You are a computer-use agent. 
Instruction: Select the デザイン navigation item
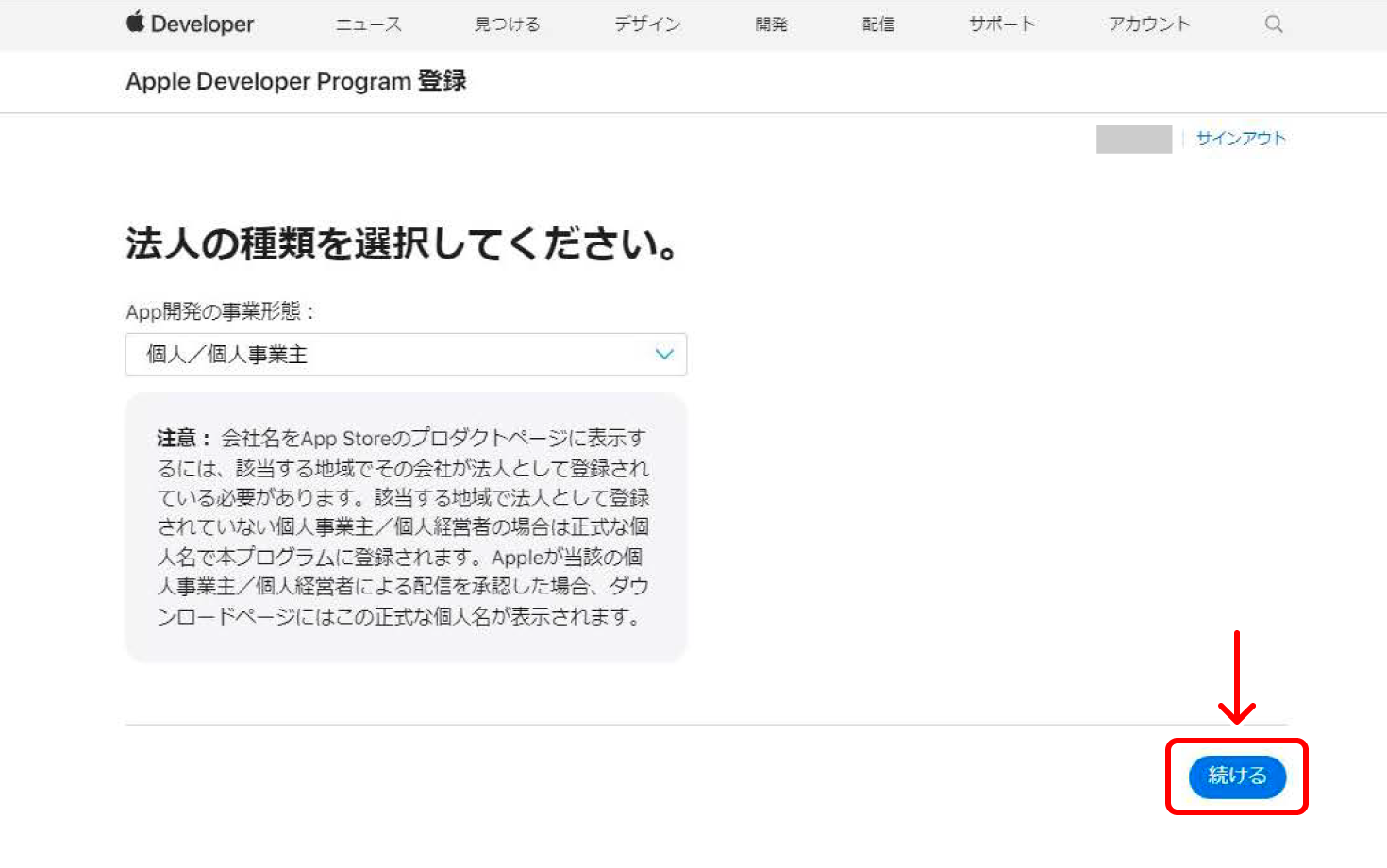click(647, 25)
